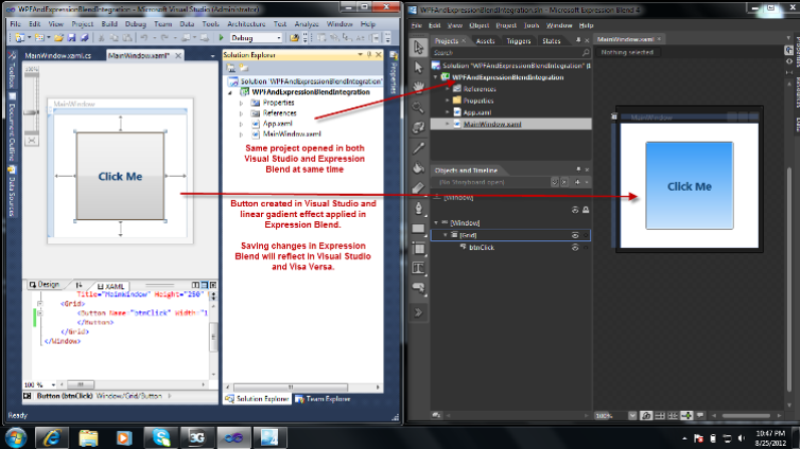The height and width of the screenshot is (449, 800).
Task: Expand App.xaml node in Visual Studio Solution Explorer
Action: [x=241, y=124]
